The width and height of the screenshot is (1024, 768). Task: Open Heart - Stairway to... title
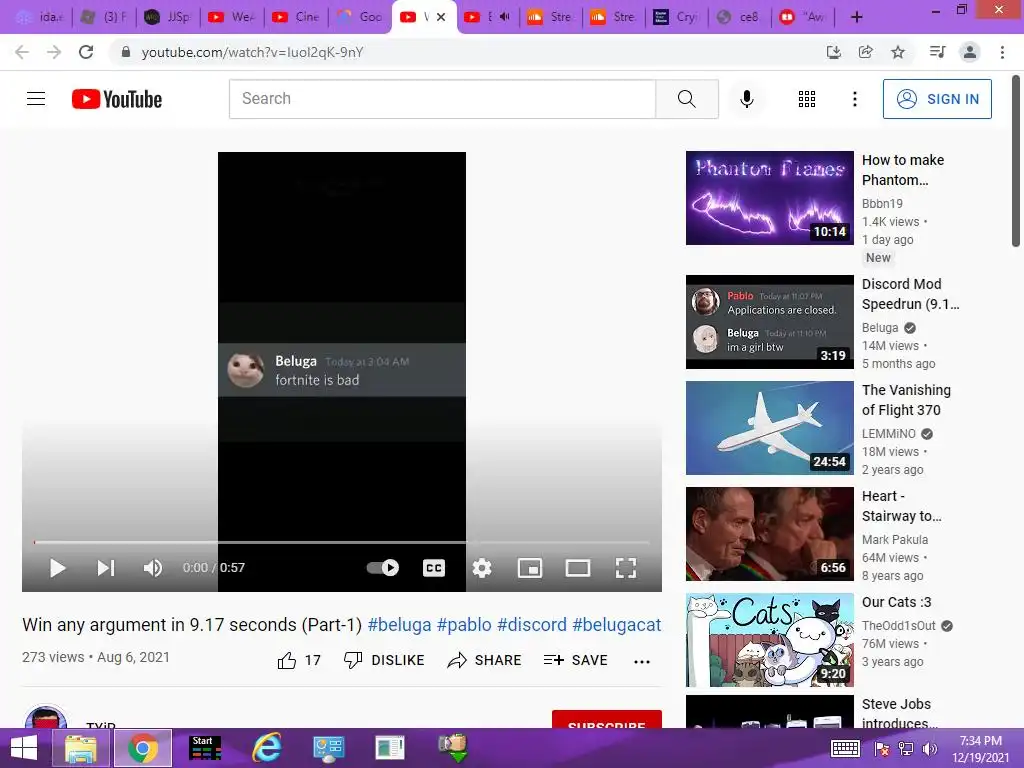point(901,506)
